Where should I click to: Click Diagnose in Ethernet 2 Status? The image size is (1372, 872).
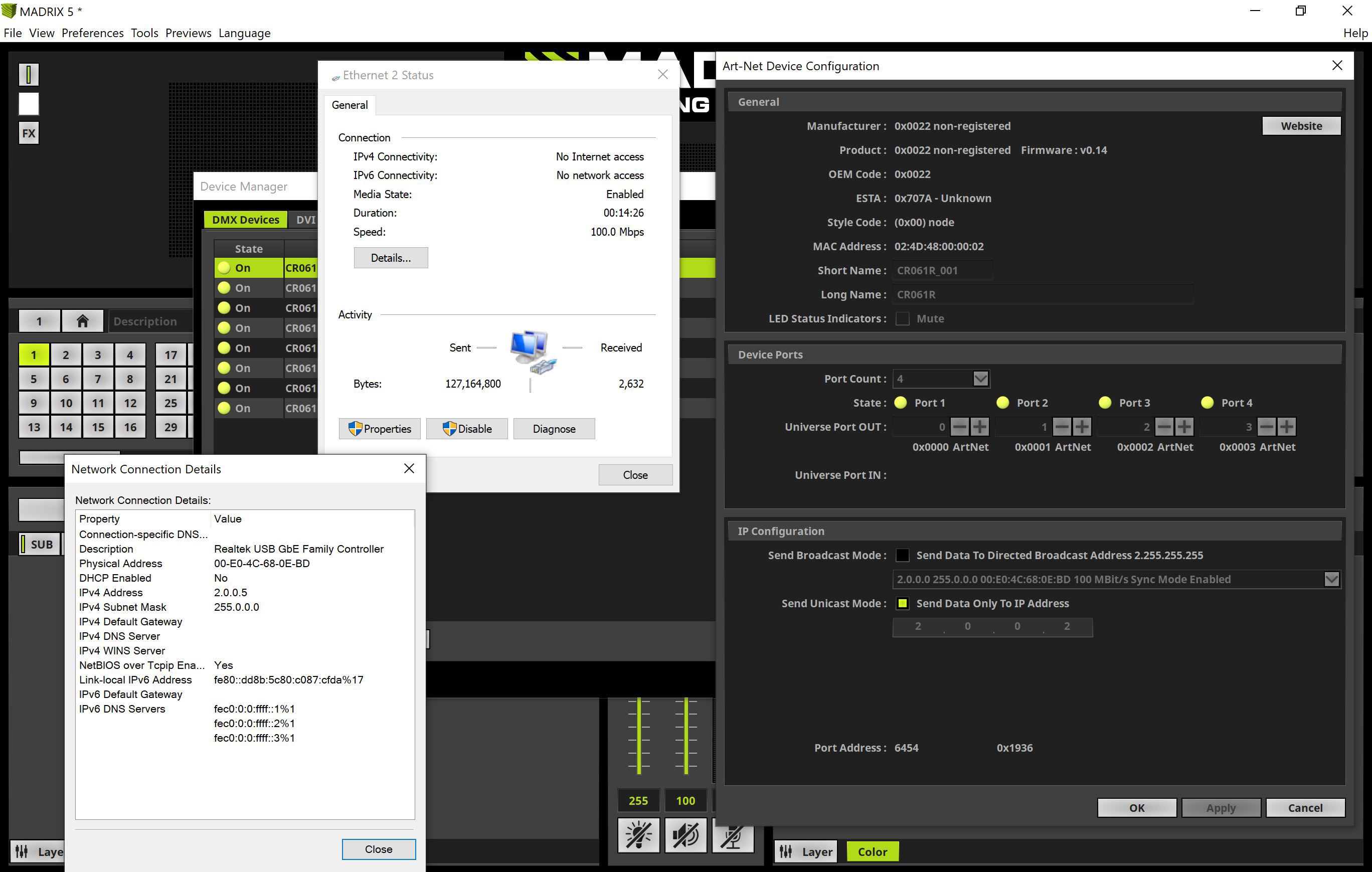(x=554, y=429)
